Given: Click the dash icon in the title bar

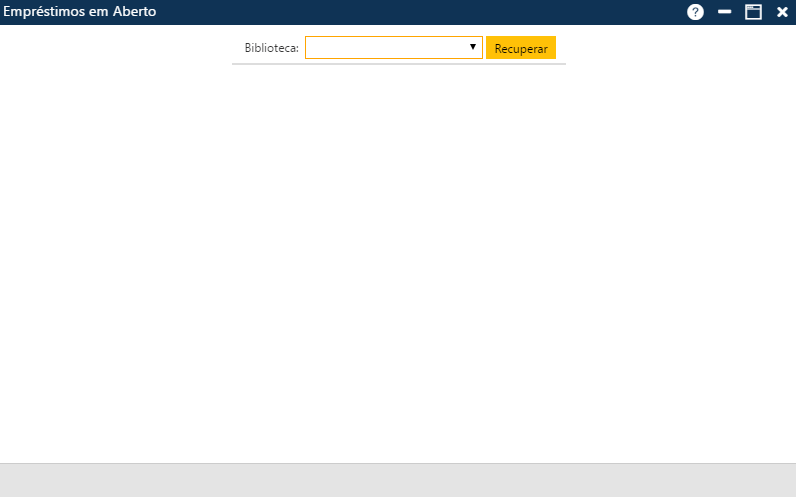Looking at the screenshot, I should tap(725, 12).
